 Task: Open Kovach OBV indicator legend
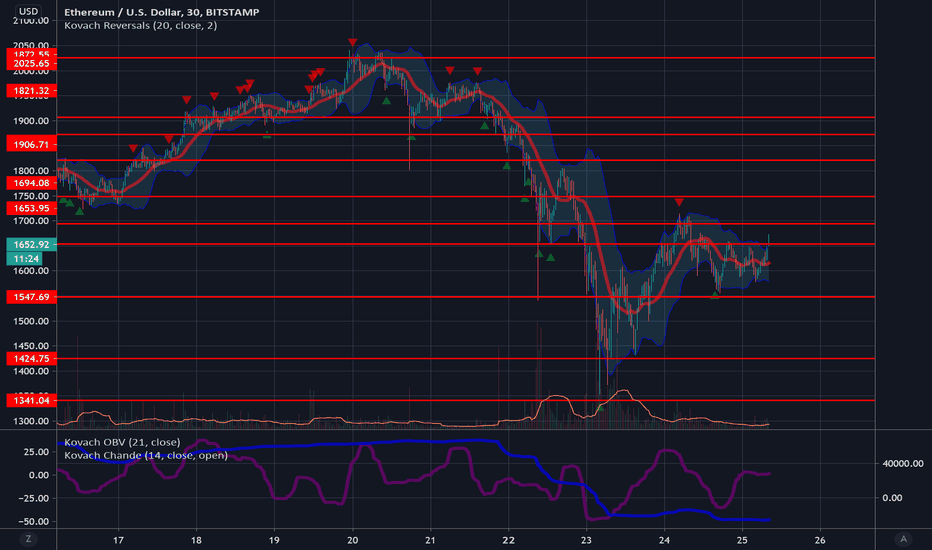coord(122,442)
